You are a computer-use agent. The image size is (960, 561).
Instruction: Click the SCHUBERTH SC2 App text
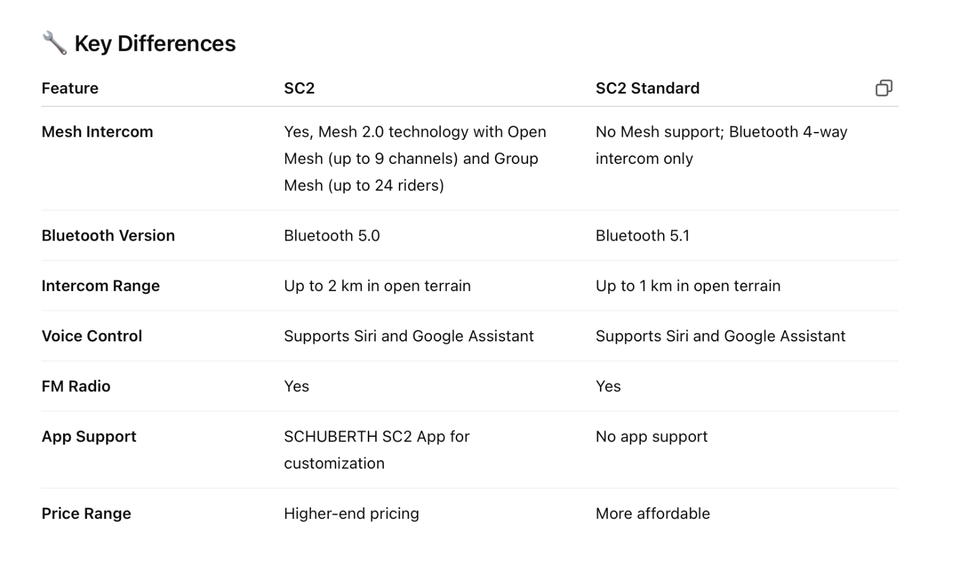(x=376, y=437)
